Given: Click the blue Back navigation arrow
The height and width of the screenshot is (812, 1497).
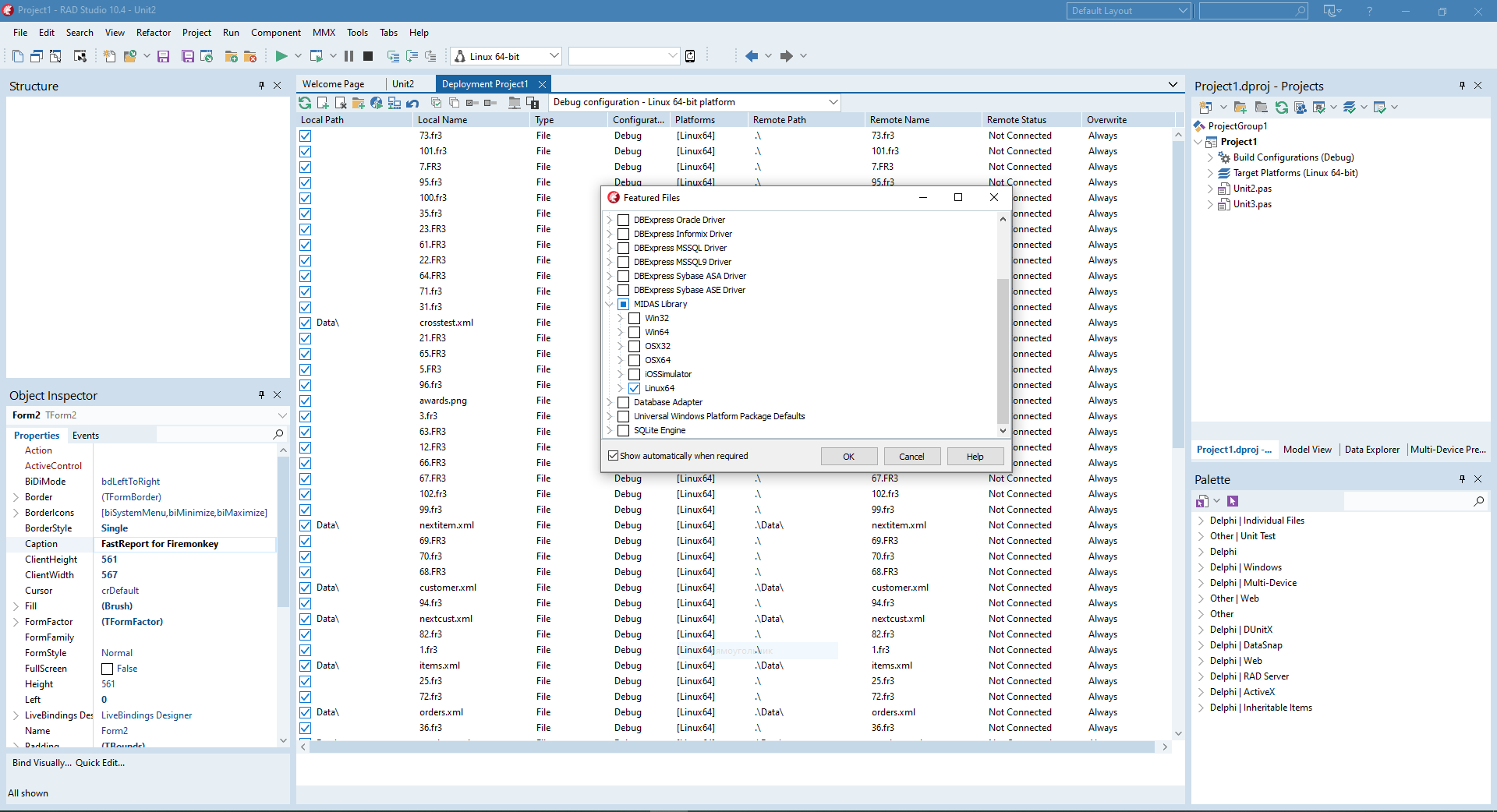Looking at the screenshot, I should coord(752,56).
